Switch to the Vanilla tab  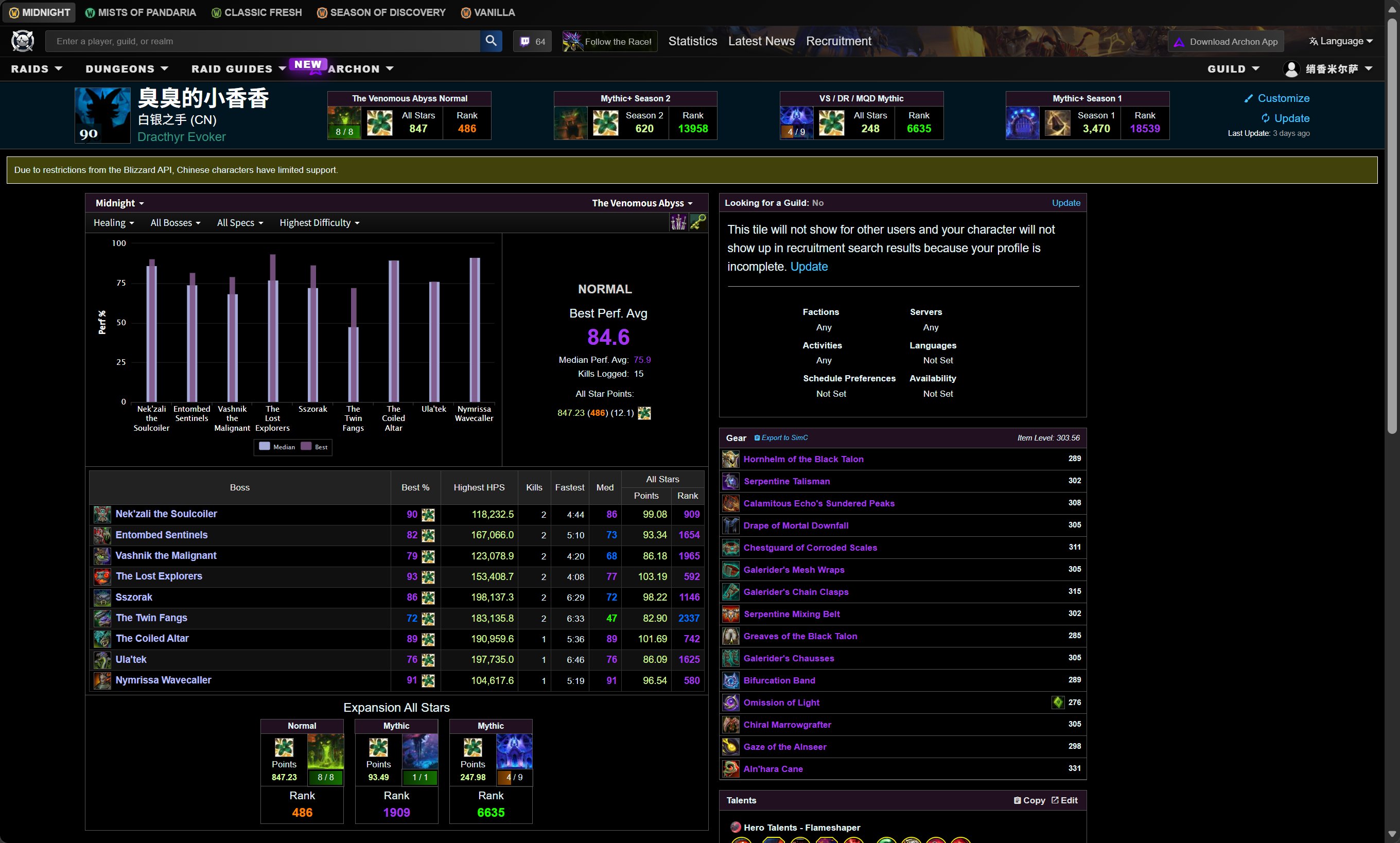488,12
